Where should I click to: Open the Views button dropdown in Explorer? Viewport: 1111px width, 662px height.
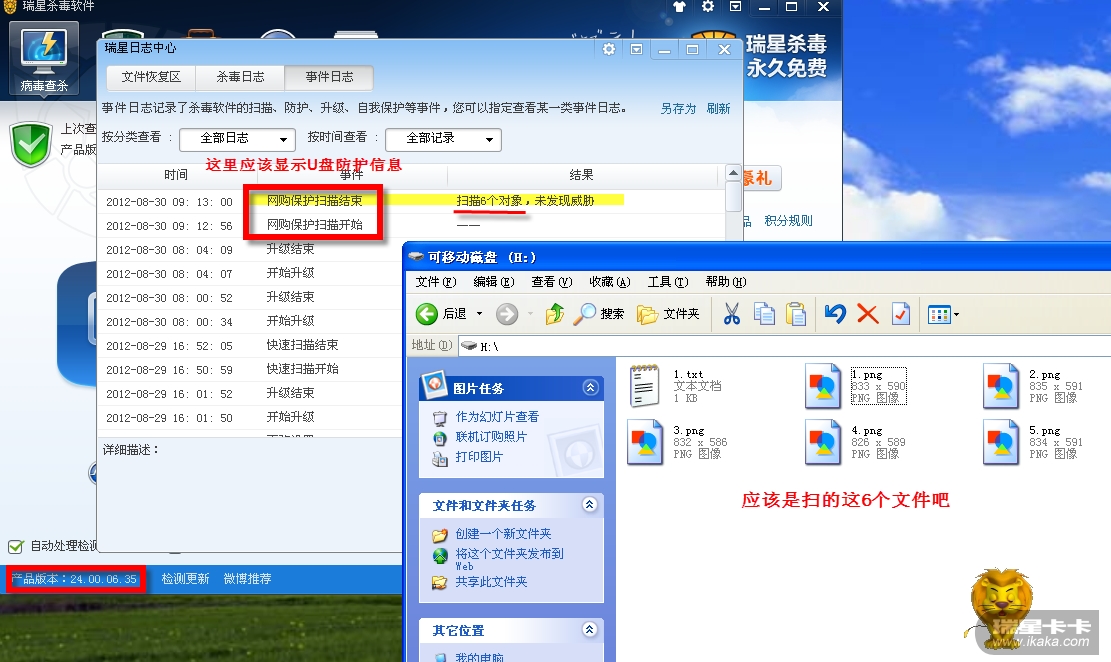tap(957, 314)
